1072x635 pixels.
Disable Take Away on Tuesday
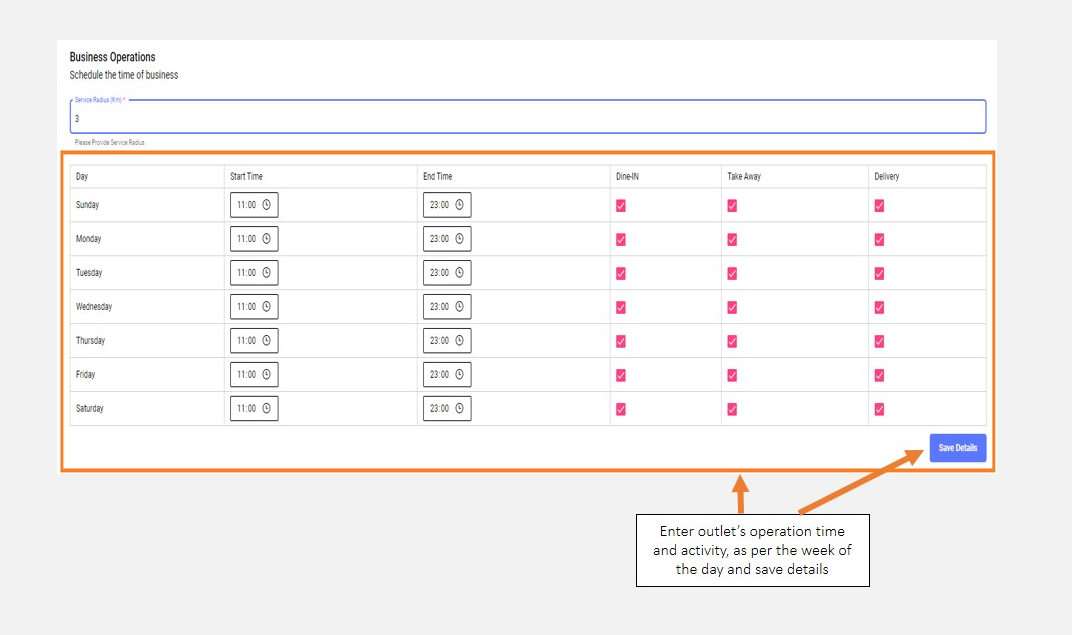732,273
